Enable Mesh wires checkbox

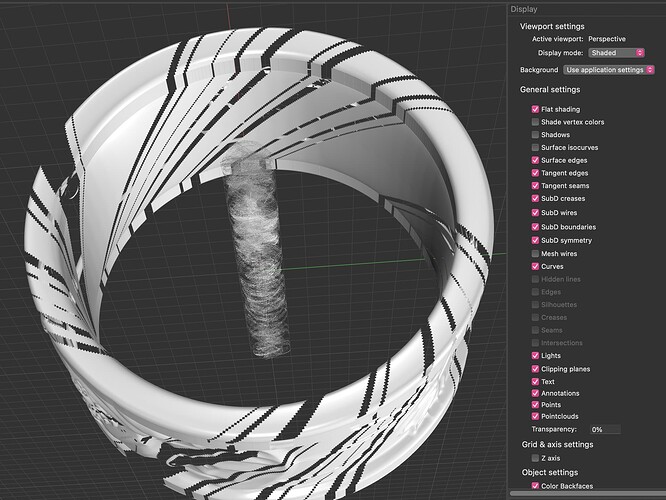pos(535,254)
